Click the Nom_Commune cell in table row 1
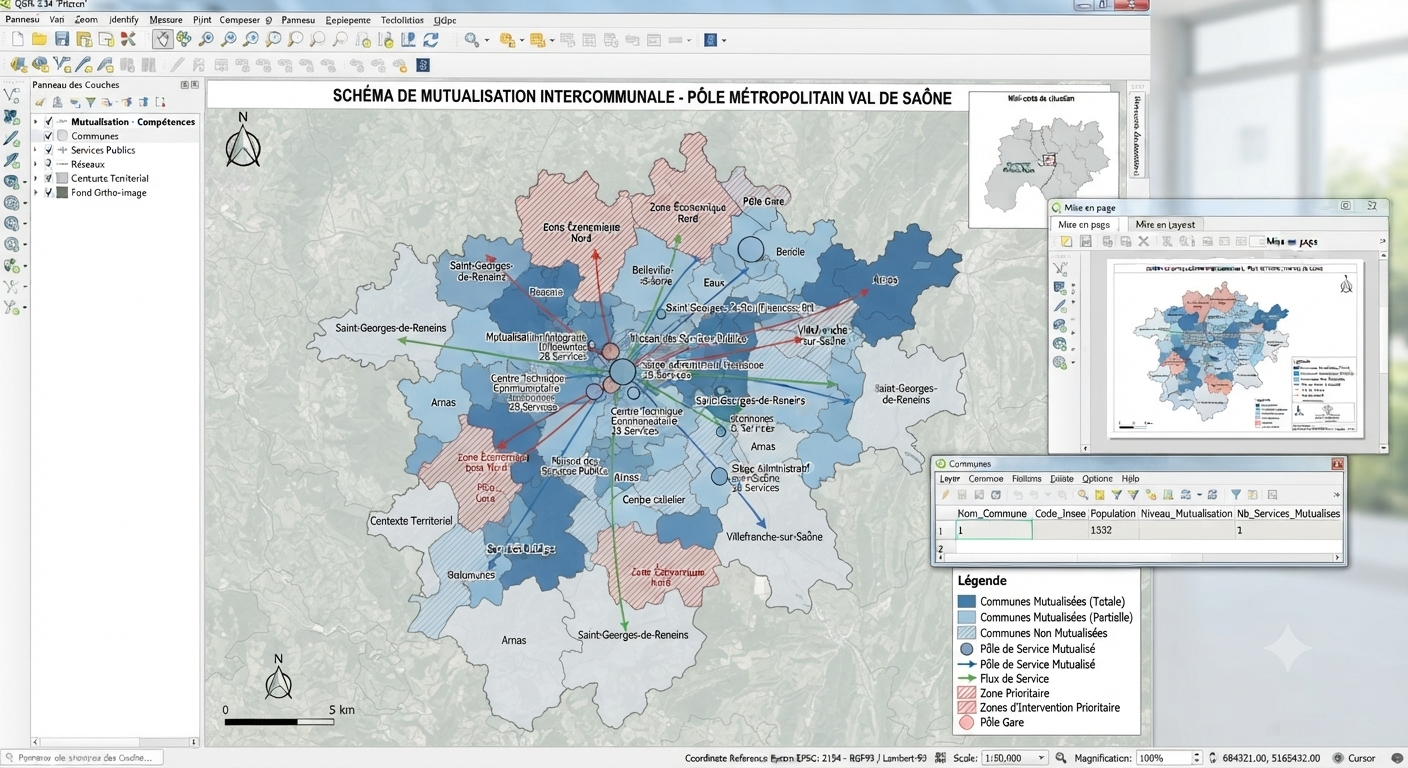The image size is (1408, 768). coord(992,531)
